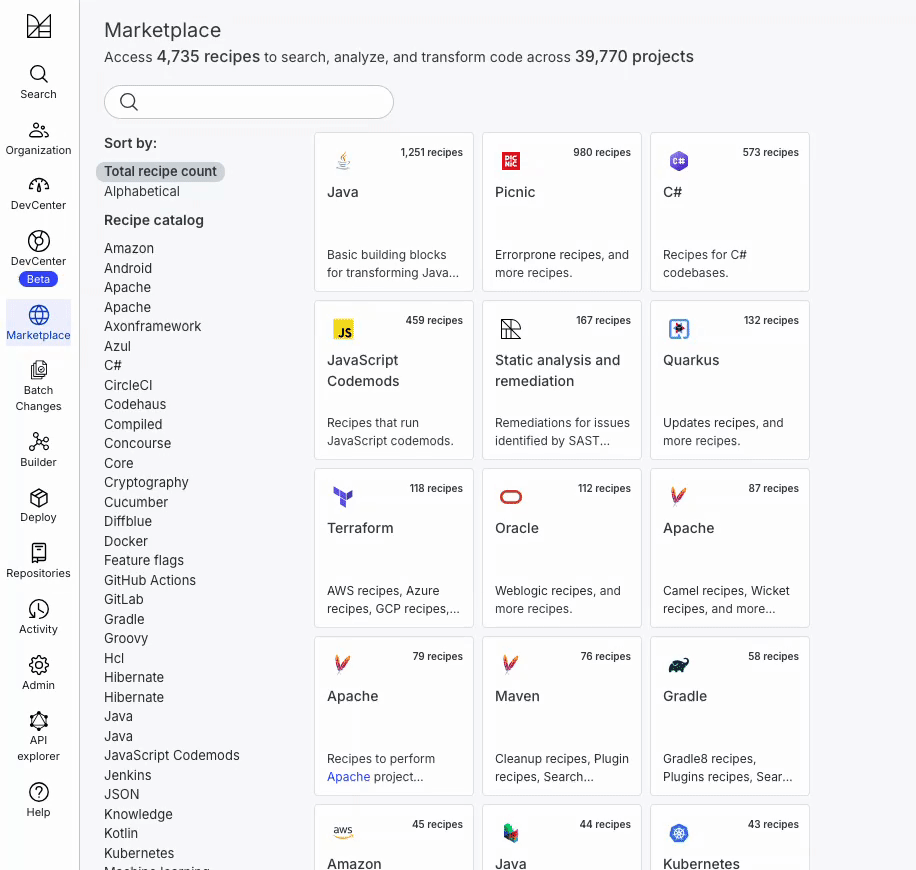
Task: Select Marketplace globe icon in sidebar
Action: [x=39, y=315]
